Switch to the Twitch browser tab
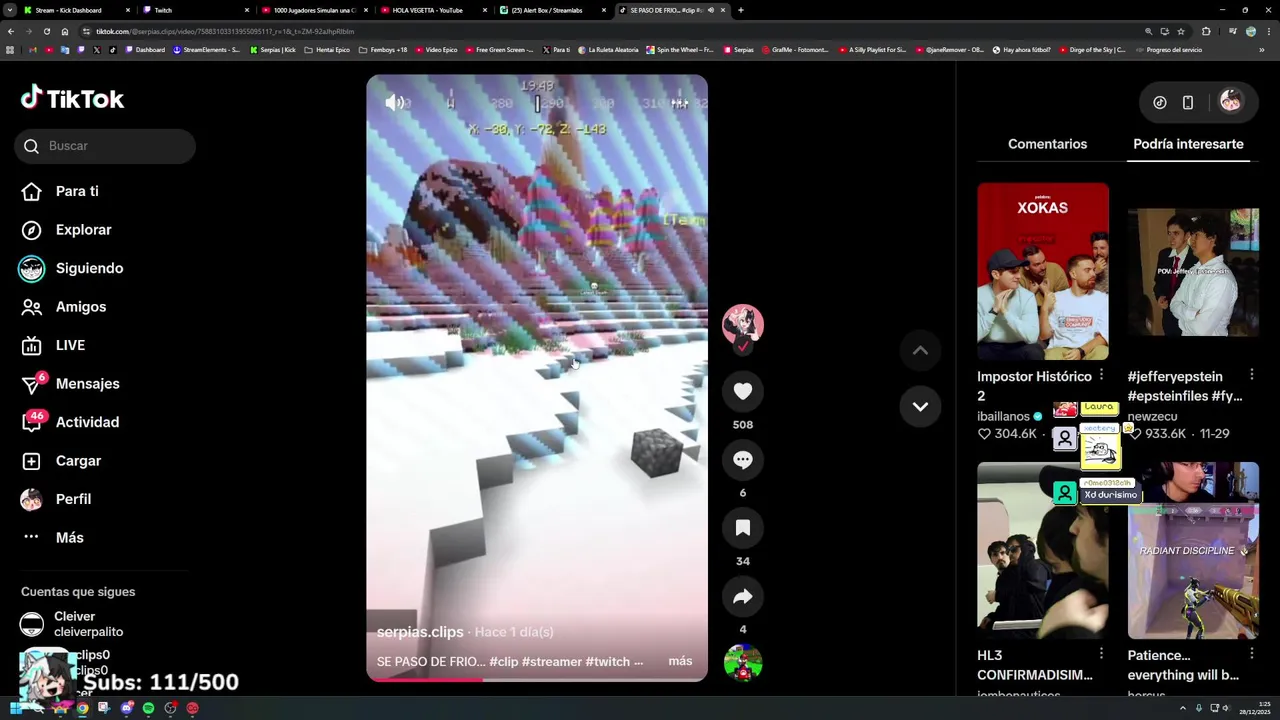1280x720 pixels. (194, 10)
